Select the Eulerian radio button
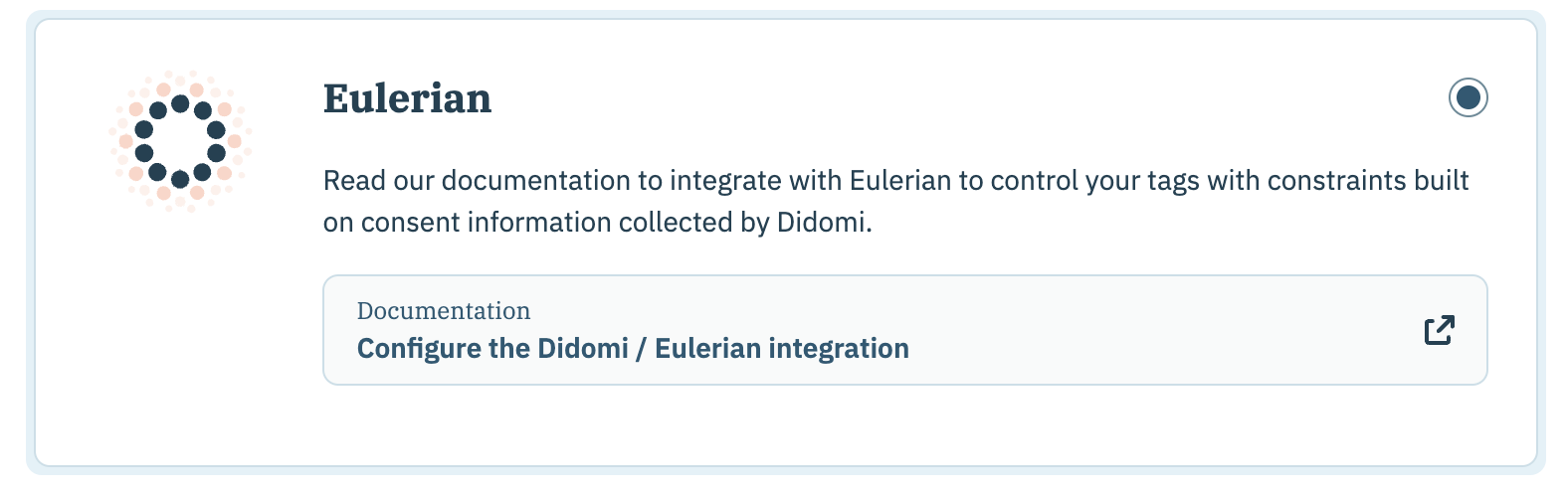Screen dimensions: 1568x497 pyautogui.click(x=1468, y=97)
